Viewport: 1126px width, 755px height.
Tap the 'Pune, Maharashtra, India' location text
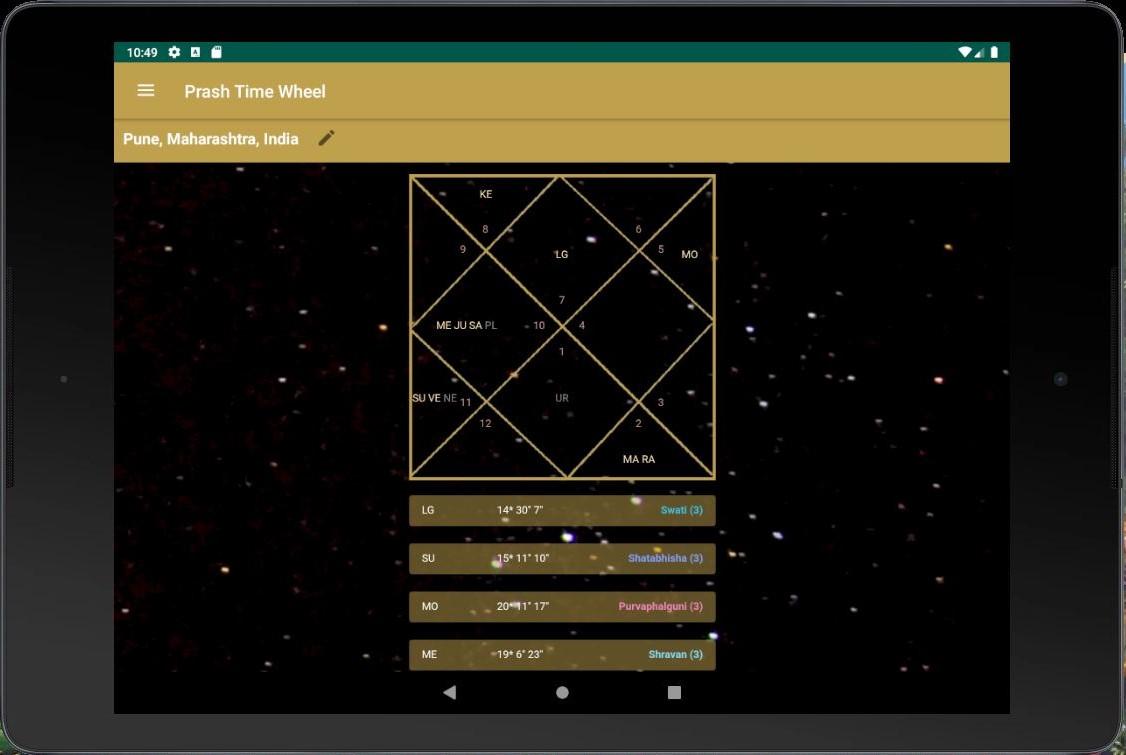tap(210, 139)
